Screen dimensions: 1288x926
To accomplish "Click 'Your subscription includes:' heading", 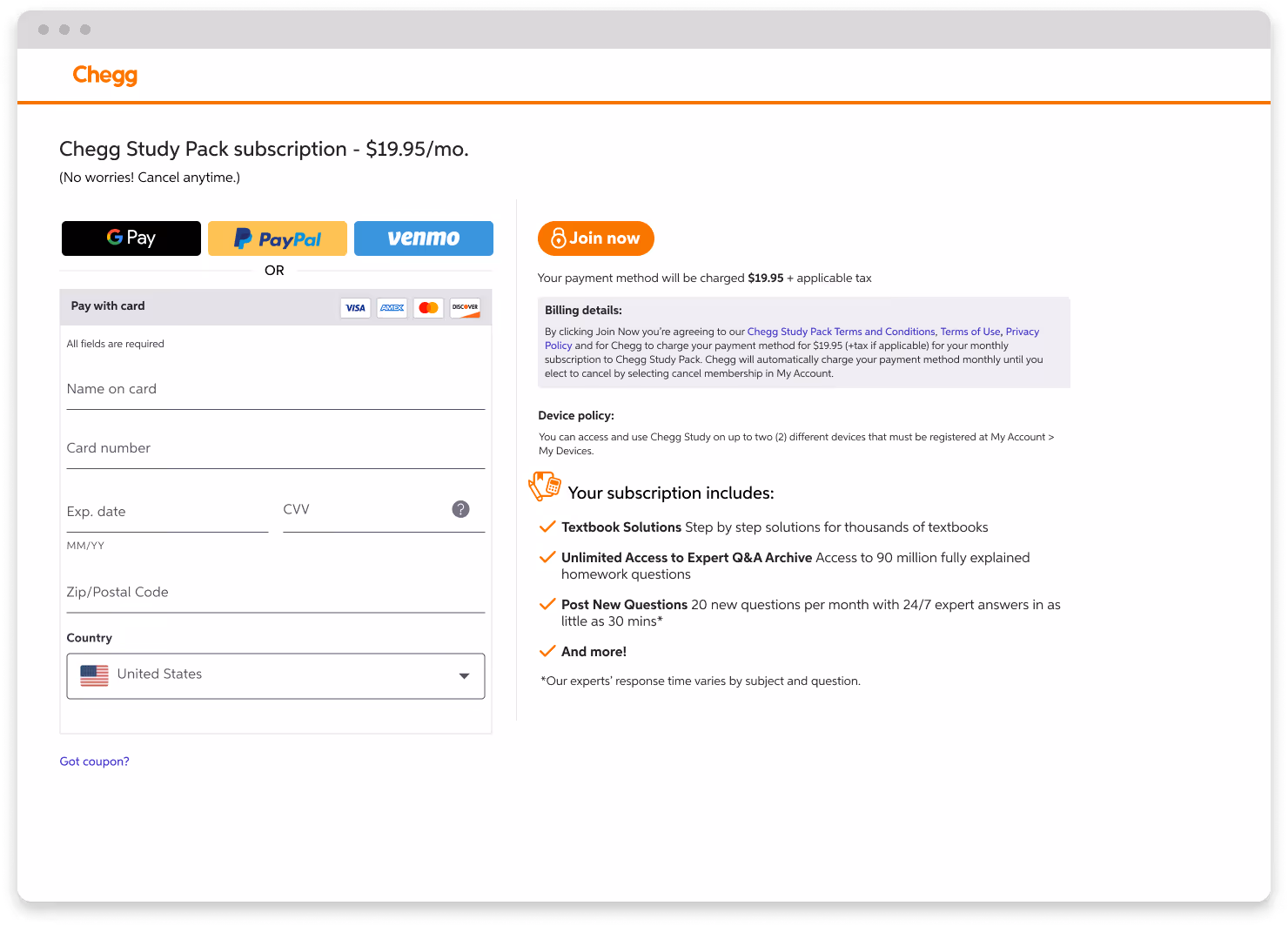I will 671,493.
